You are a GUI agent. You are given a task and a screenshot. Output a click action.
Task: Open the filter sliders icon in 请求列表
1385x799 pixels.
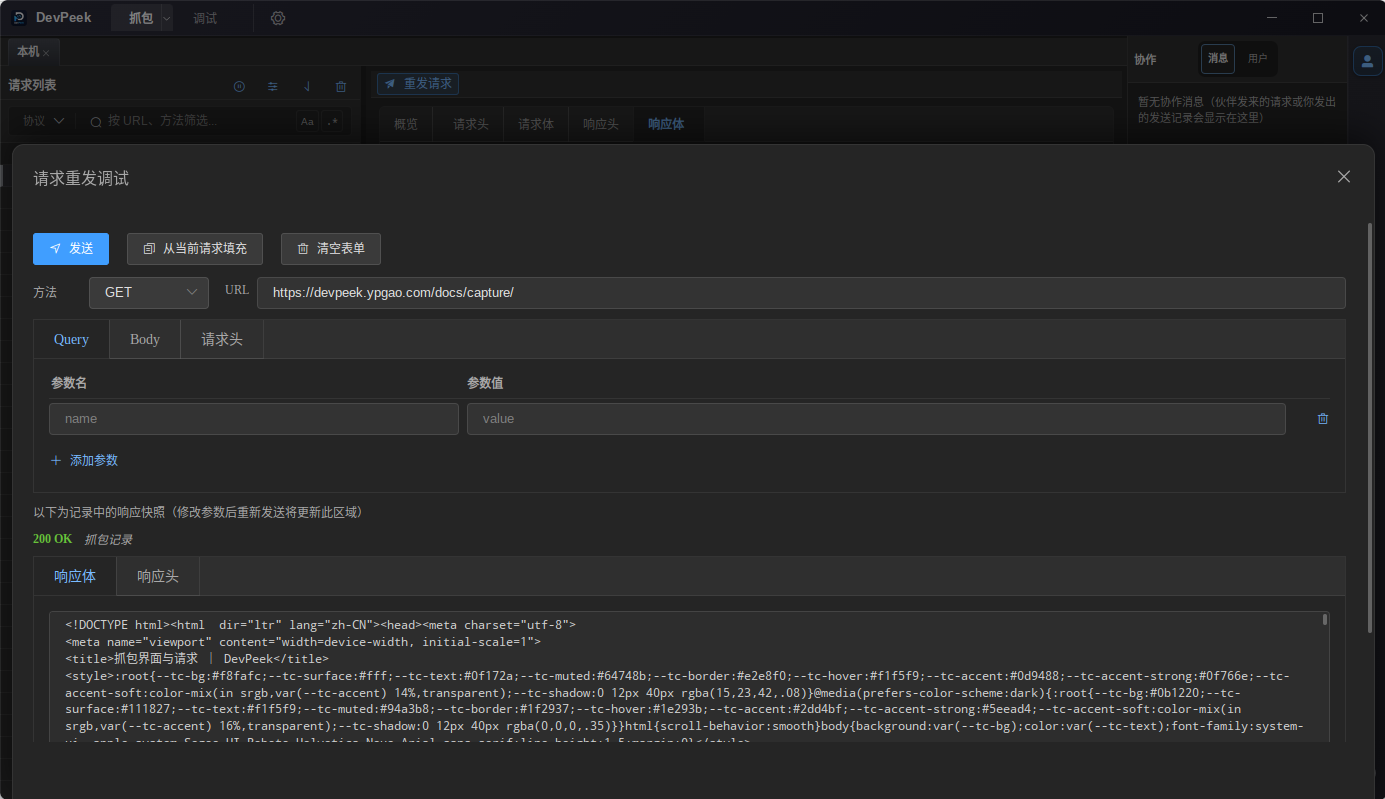[x=273, y=87]
